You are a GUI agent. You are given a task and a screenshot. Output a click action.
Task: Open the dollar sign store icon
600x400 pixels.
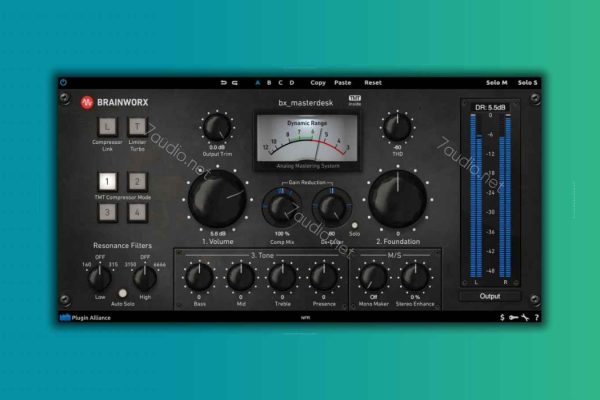click(x=502, y=317)
